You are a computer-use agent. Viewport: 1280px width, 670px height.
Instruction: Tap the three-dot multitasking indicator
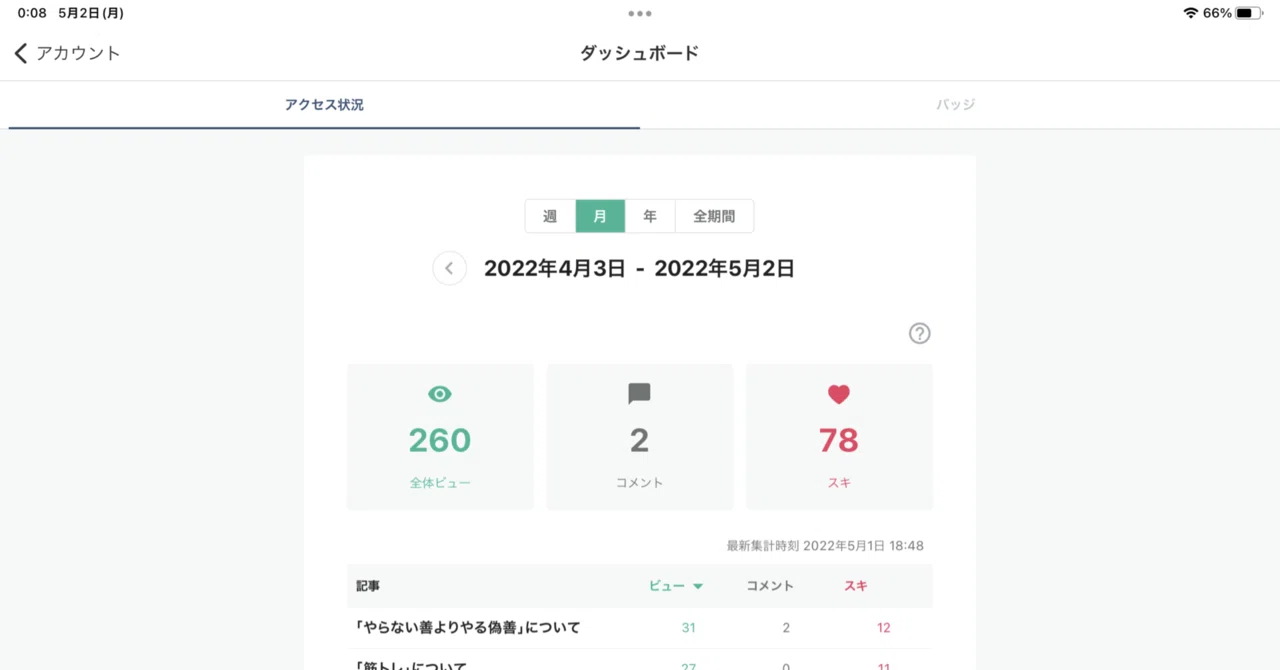click(640, 14)
